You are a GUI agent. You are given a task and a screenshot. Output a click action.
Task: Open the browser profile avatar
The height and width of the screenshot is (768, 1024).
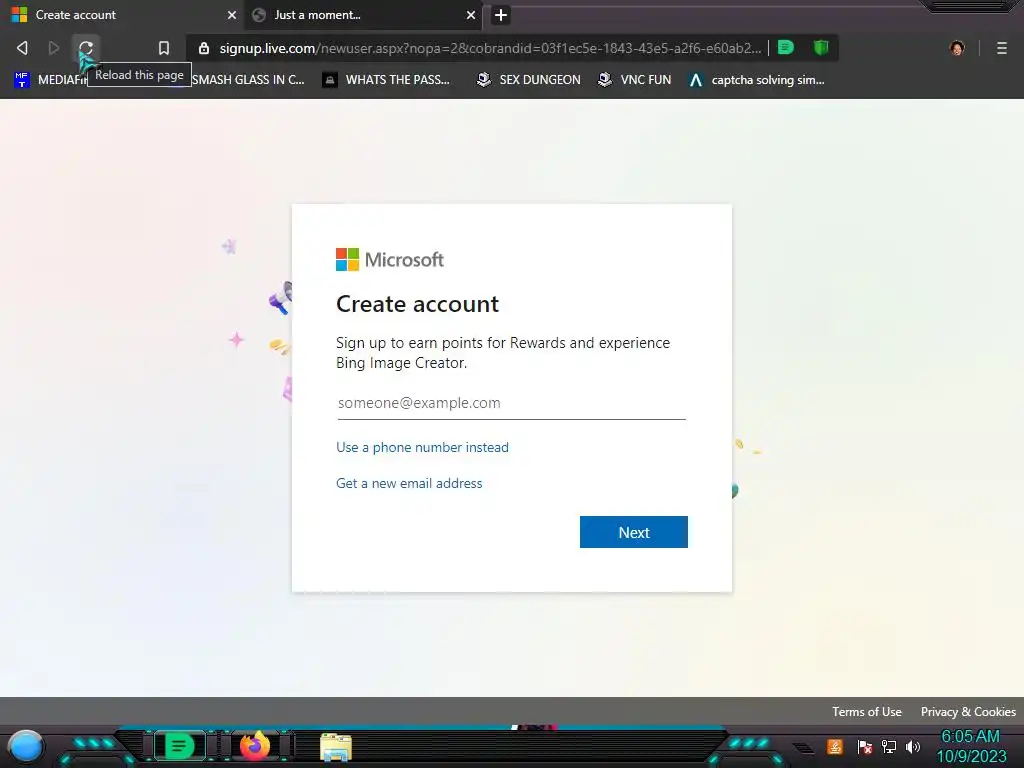[957, 48]
